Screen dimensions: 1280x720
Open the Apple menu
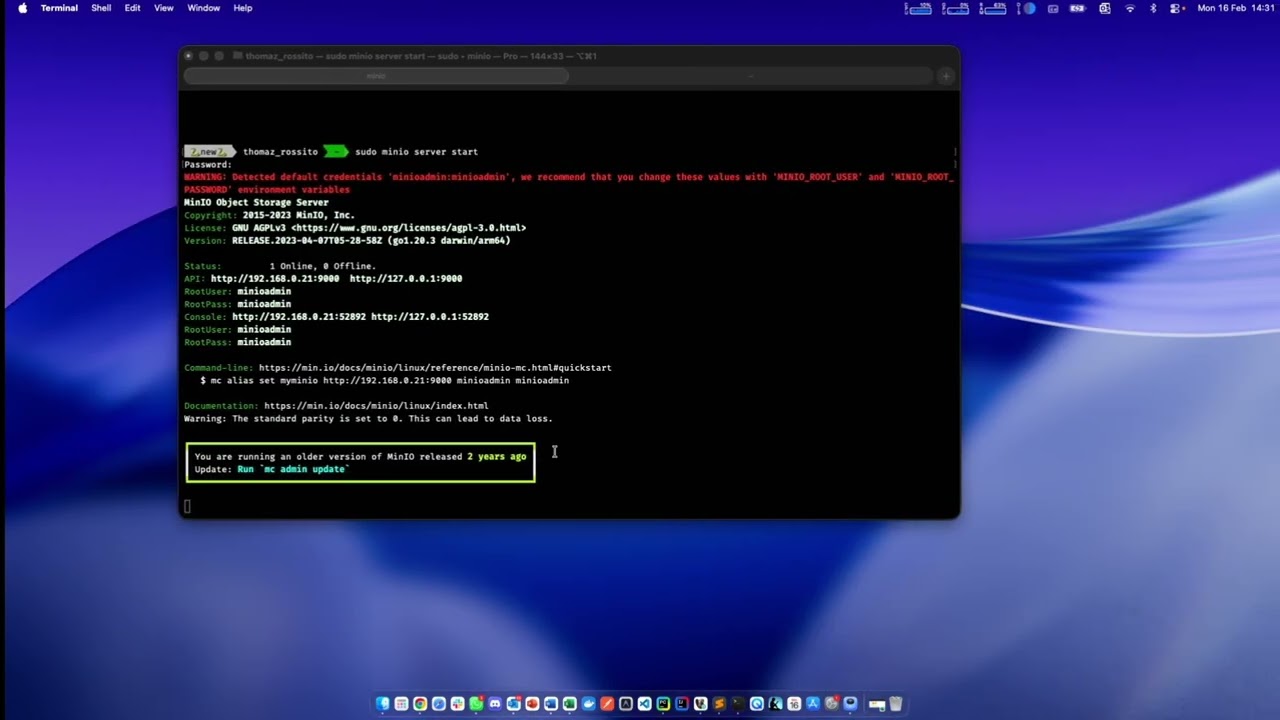[x=22, y=8]
